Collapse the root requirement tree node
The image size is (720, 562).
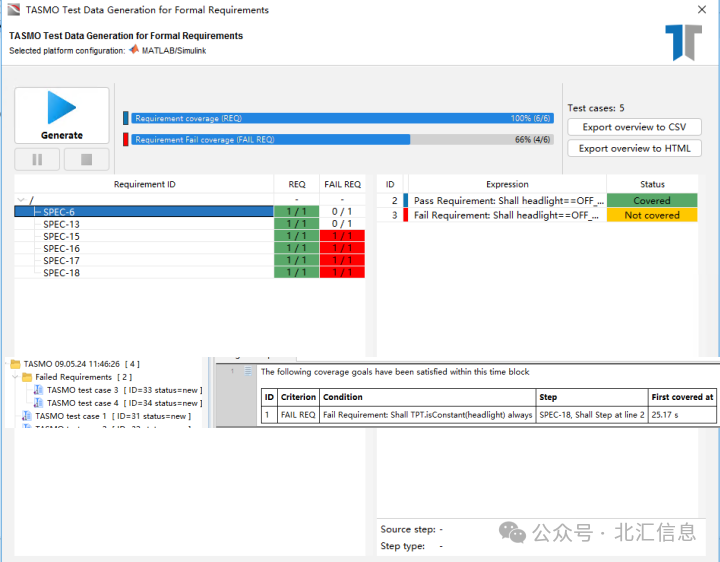point(21,200)
